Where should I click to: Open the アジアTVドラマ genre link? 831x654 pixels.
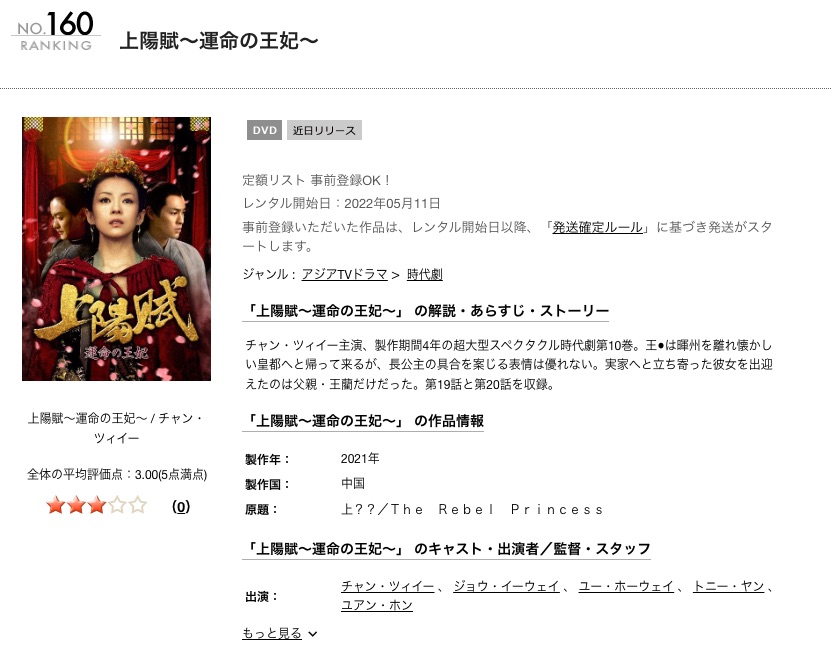[x=344, y=274]
